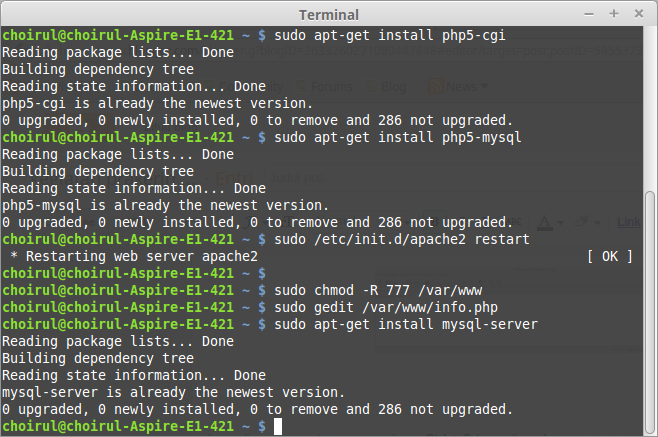This screenshot has height=437, width=658.
Task: Close the Terminal window
Action: tap(639, 14)
